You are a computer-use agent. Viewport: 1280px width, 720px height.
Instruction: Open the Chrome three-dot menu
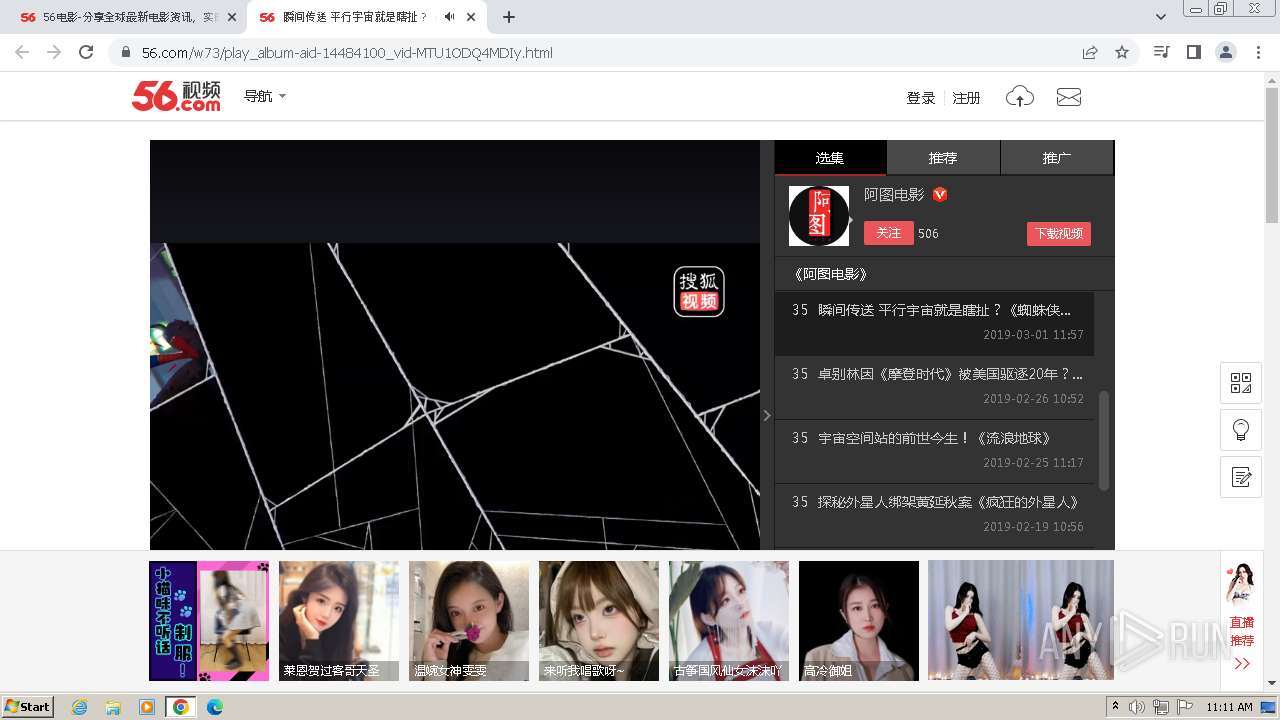coord(1258,52)
